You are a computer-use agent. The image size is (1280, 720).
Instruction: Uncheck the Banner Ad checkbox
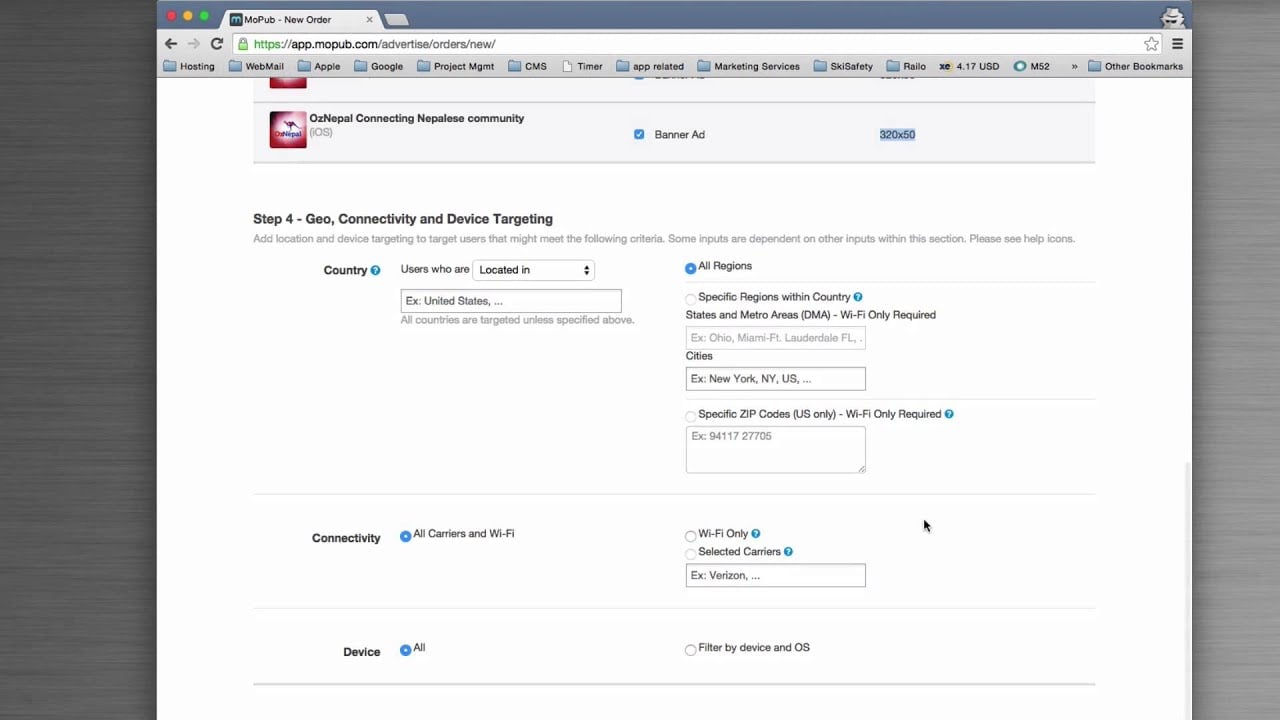point(639,134)
